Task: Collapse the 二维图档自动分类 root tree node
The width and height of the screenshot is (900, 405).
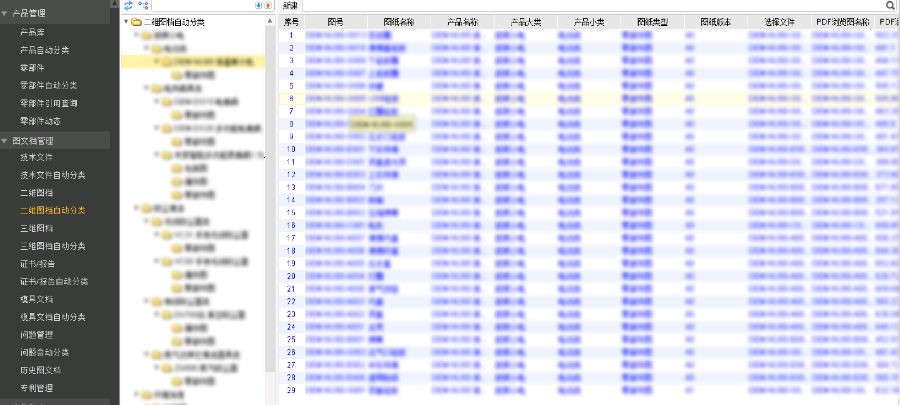Action: tap(125, 21)
